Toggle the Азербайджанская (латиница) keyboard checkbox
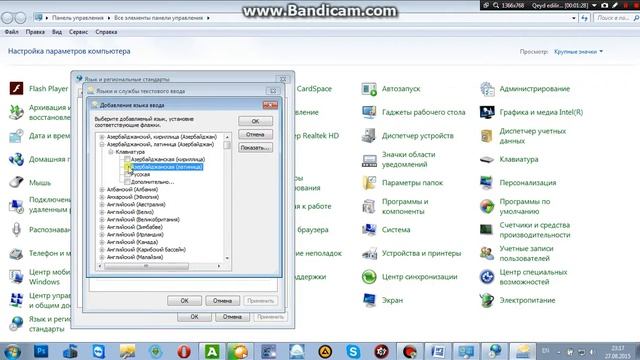Screen dimensions: 640x360 click(x=127, y=167)
